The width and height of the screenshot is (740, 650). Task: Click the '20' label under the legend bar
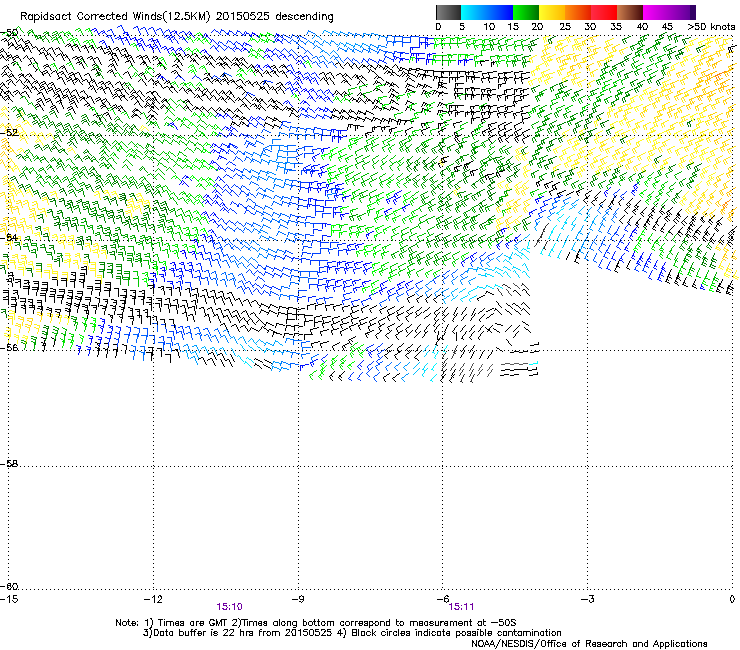click(537, 27)
